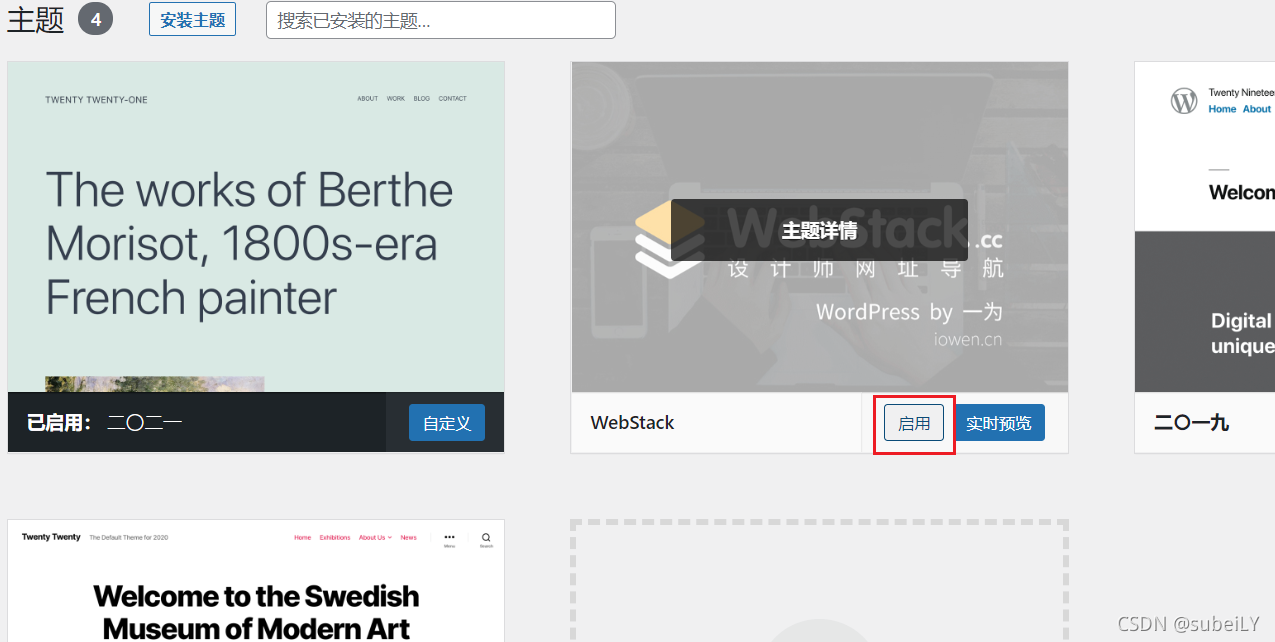Click the 已启用: 二〇二一 label
Image resolution: width=1275 pixels, height=642 pixels.
pyautogui.click(x=105, y=423)
